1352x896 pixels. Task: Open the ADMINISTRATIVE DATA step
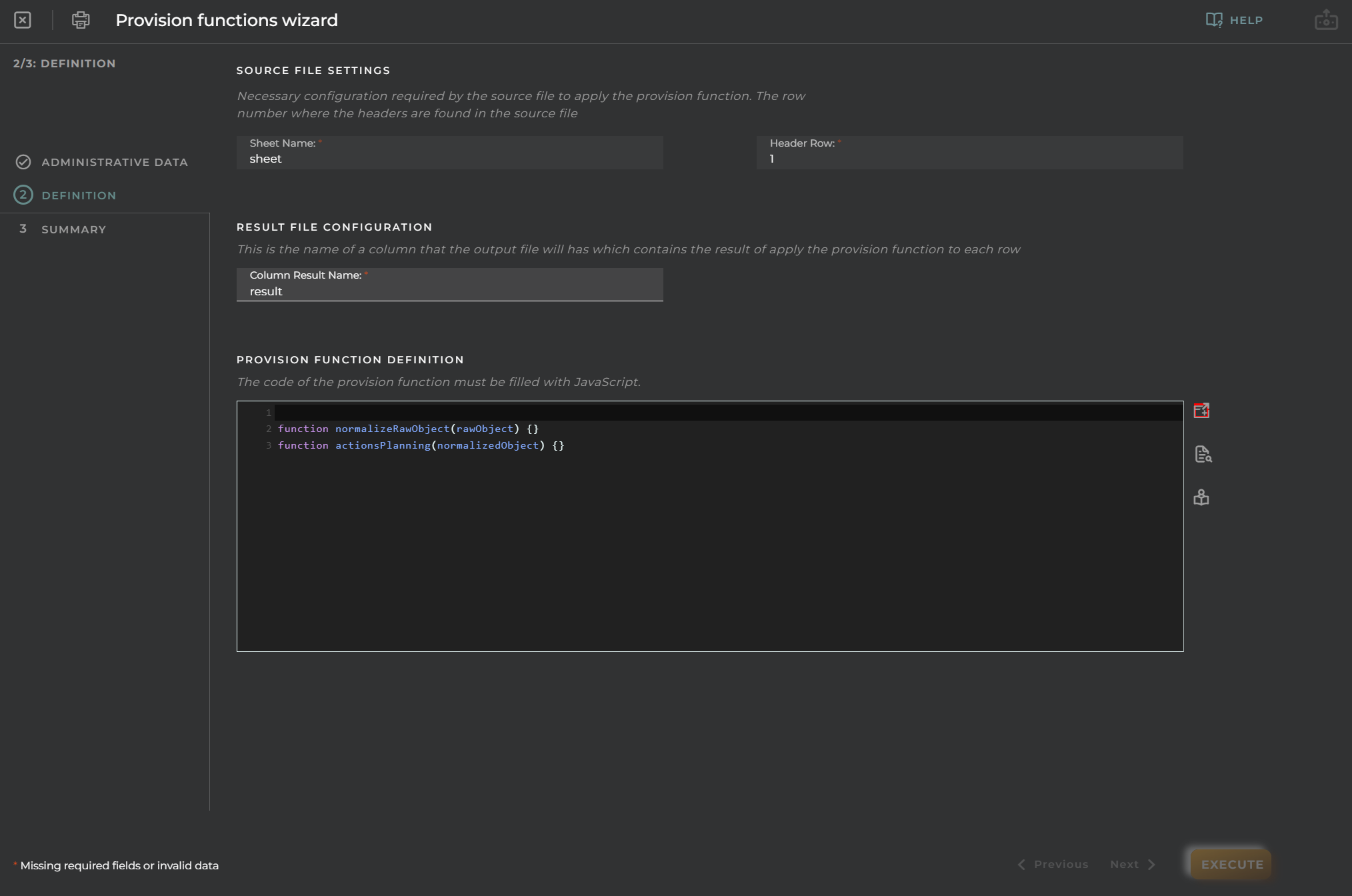[x=115, y=162]
